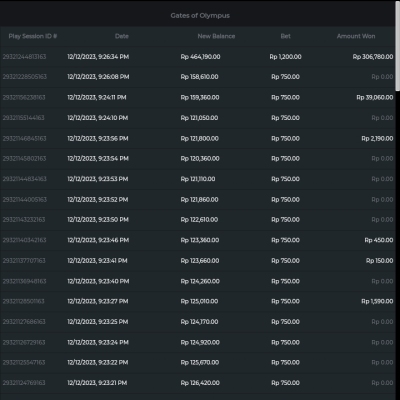Click the vertical scrollbar thumb

click(x=398, y=46)
